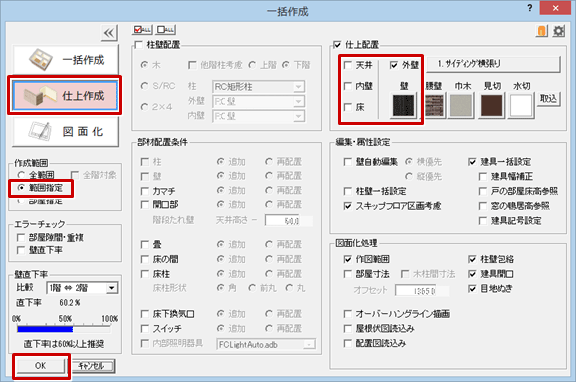Click the 取込 button
Viewport: 576px width, 382px height.
[x=548, y=99]
